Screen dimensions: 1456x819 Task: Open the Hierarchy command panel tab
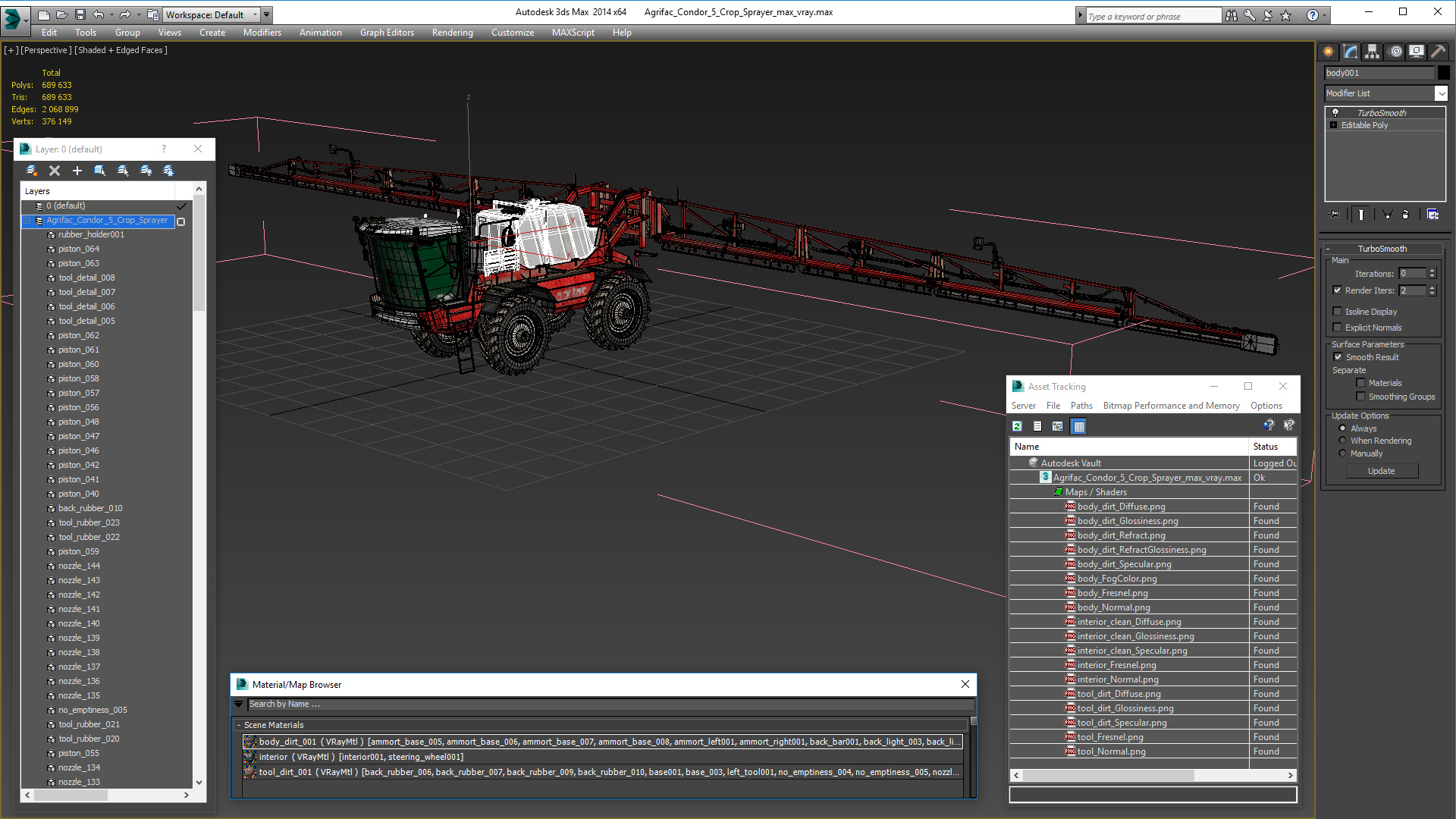[1372, 52]
